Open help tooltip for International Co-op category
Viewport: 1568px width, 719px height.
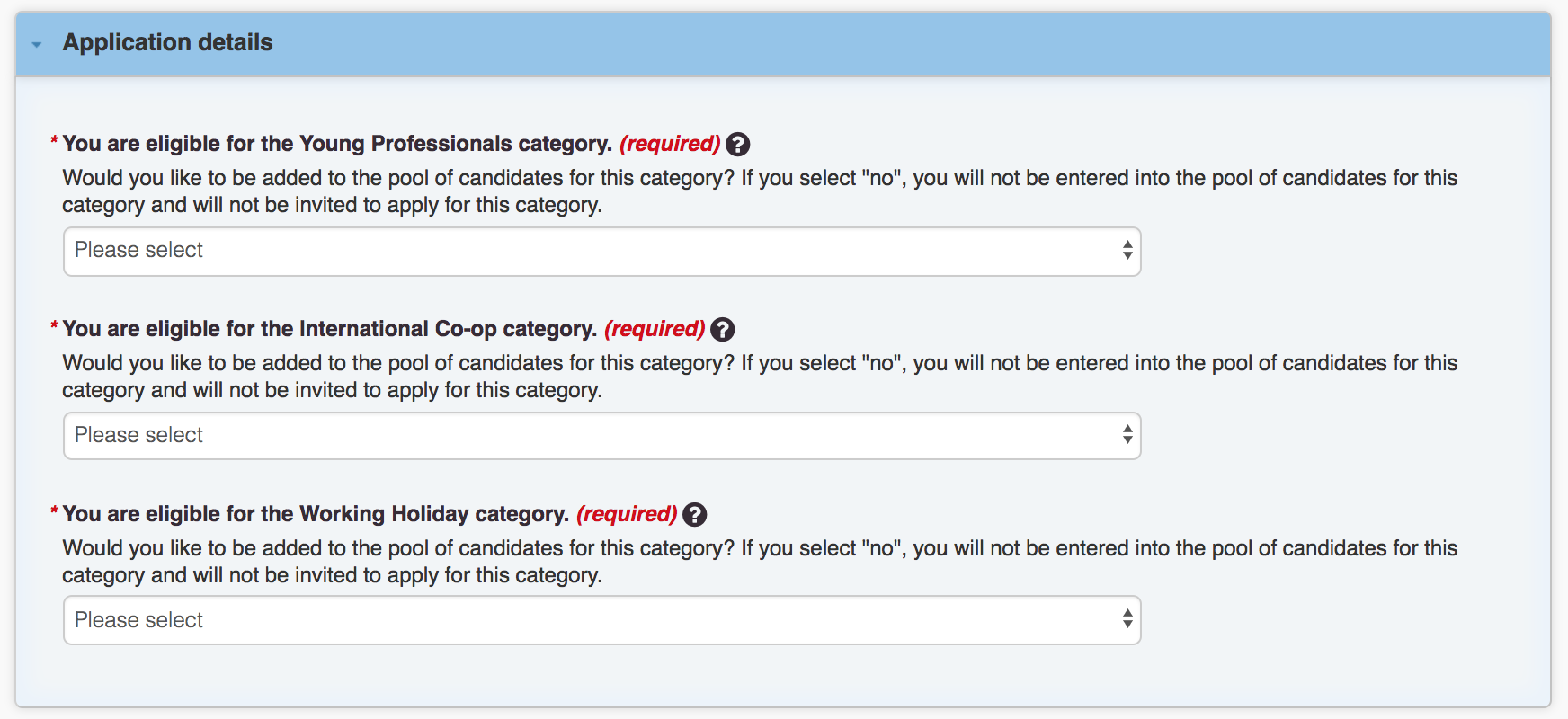(722, 330)
